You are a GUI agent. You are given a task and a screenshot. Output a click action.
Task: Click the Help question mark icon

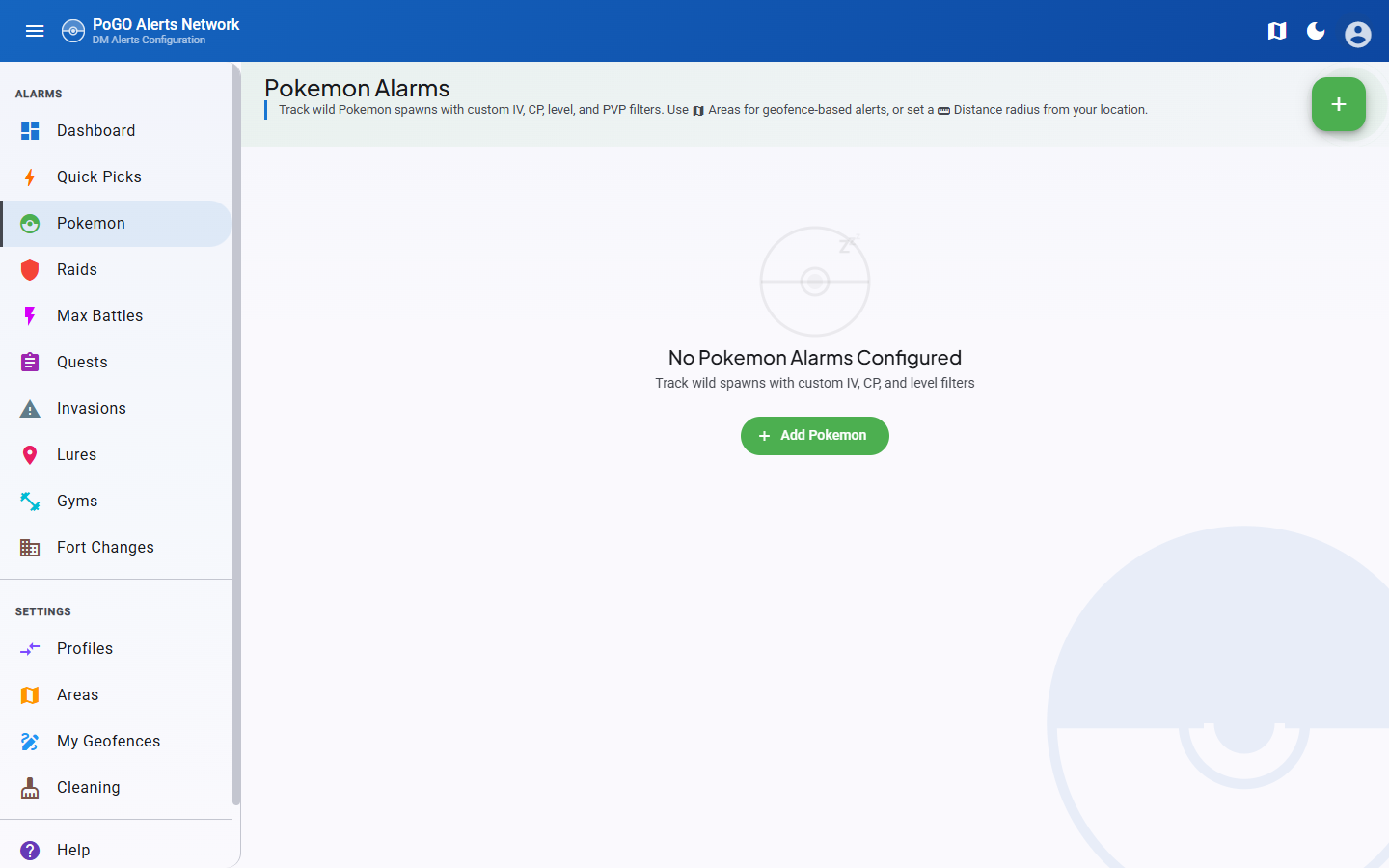[x=30, y=851]
